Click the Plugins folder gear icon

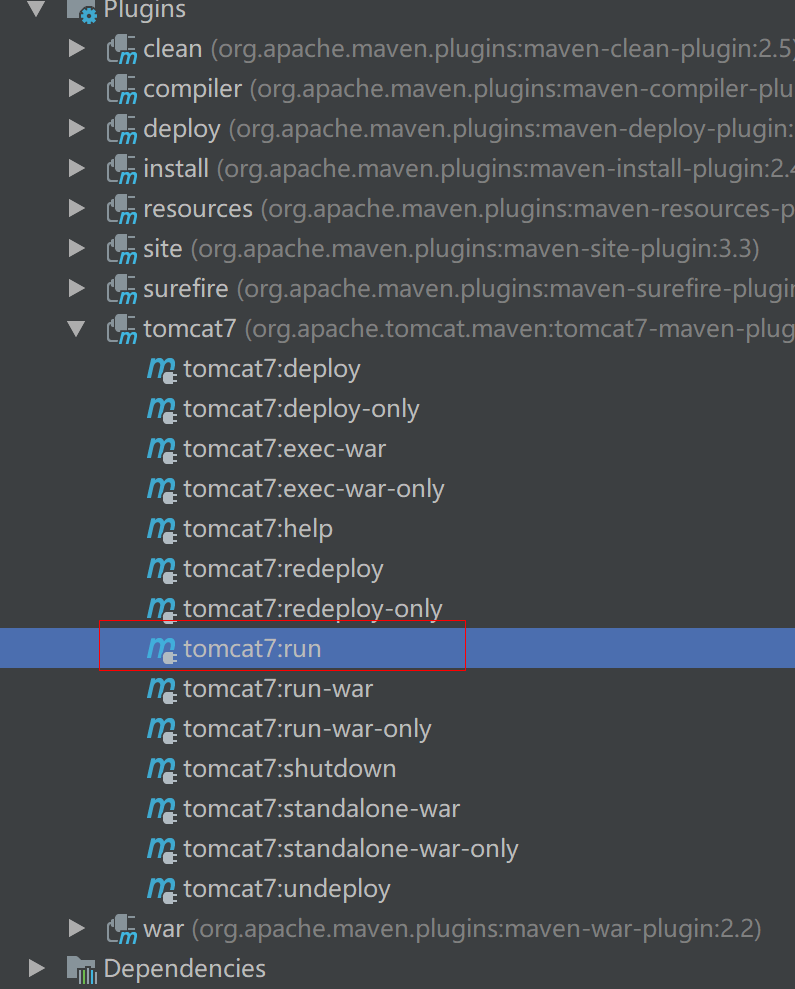[81, 11]
